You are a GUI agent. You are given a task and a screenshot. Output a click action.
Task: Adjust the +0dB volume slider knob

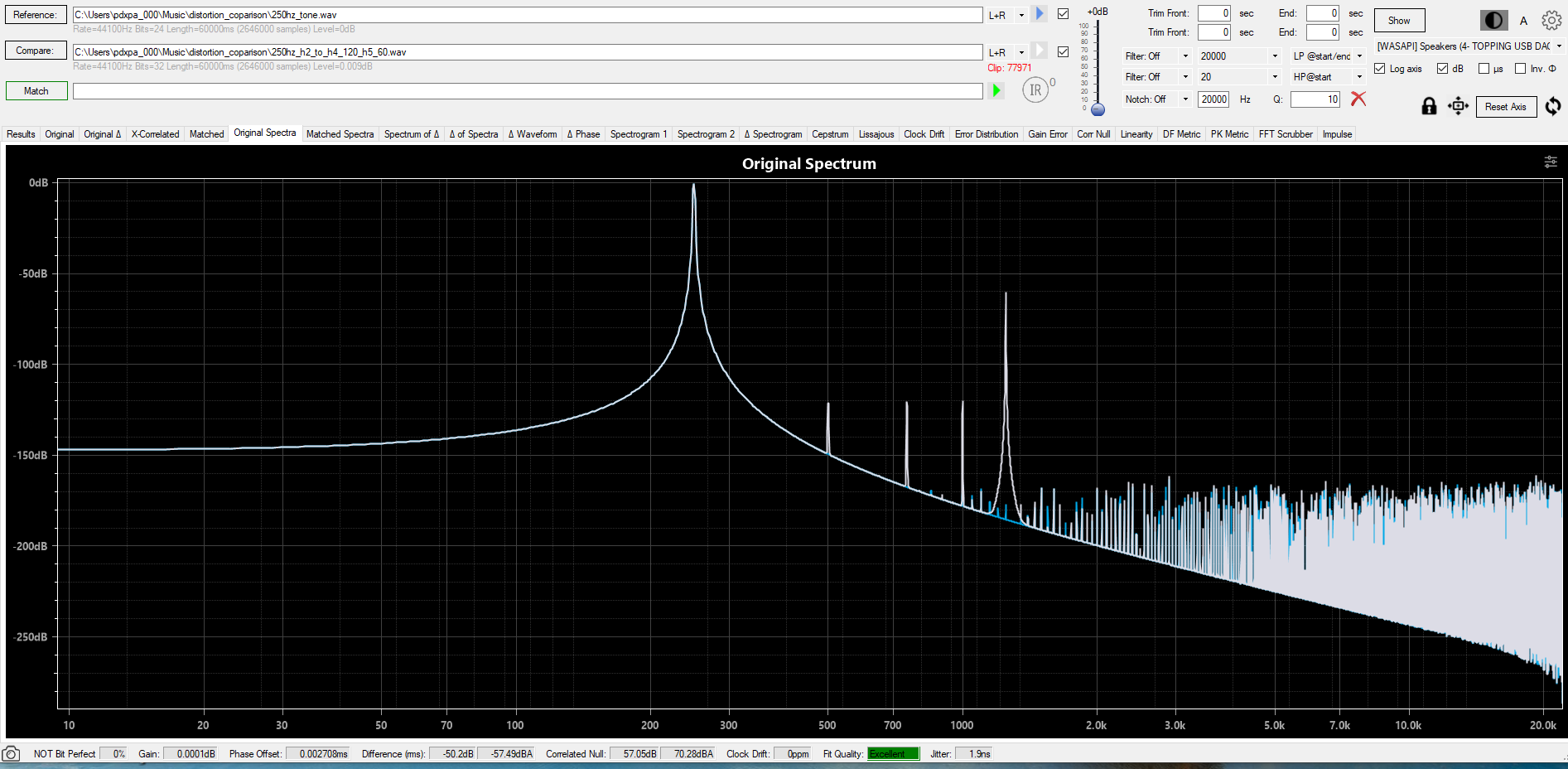[1098, 109]
